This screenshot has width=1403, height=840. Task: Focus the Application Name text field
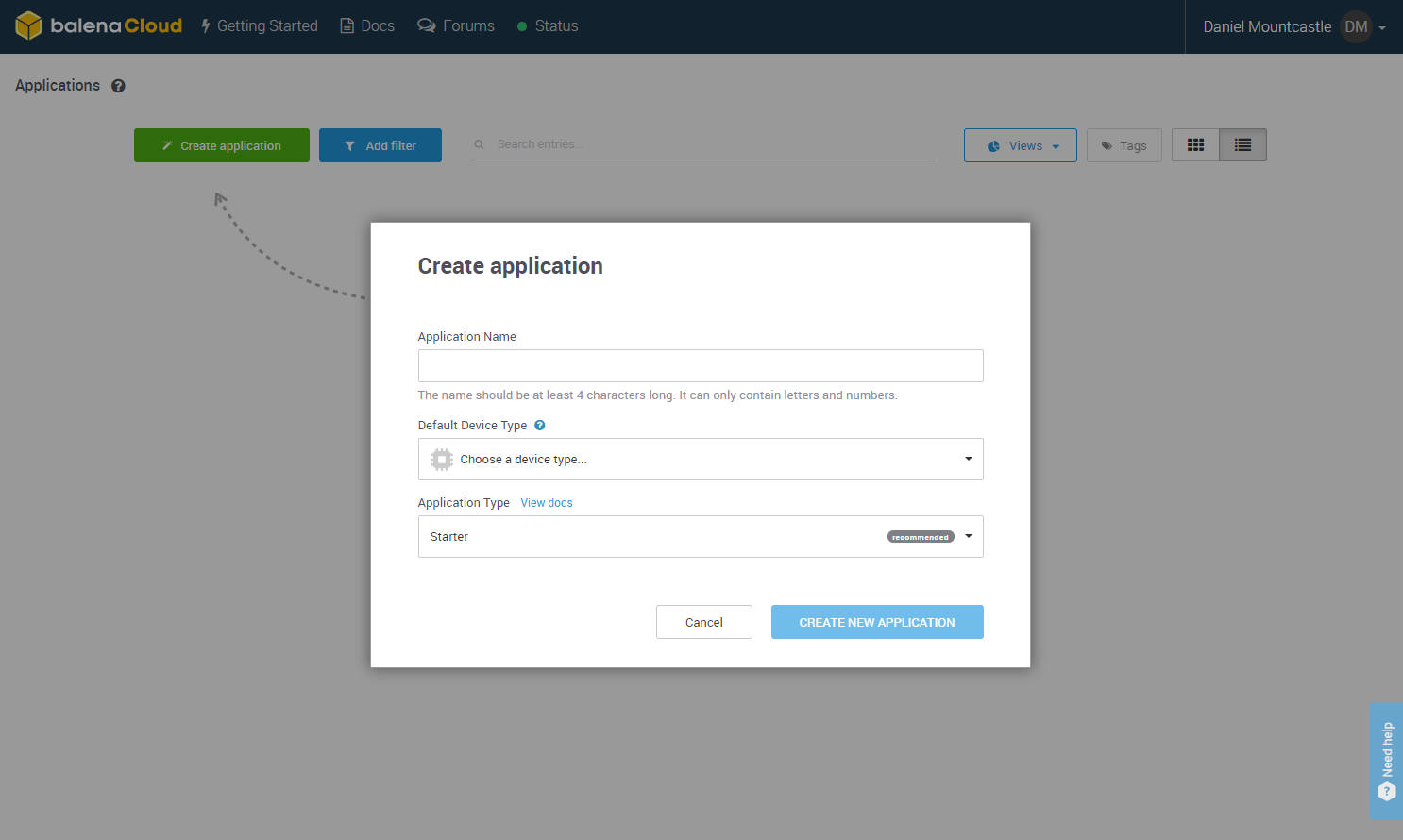[700, 366]
